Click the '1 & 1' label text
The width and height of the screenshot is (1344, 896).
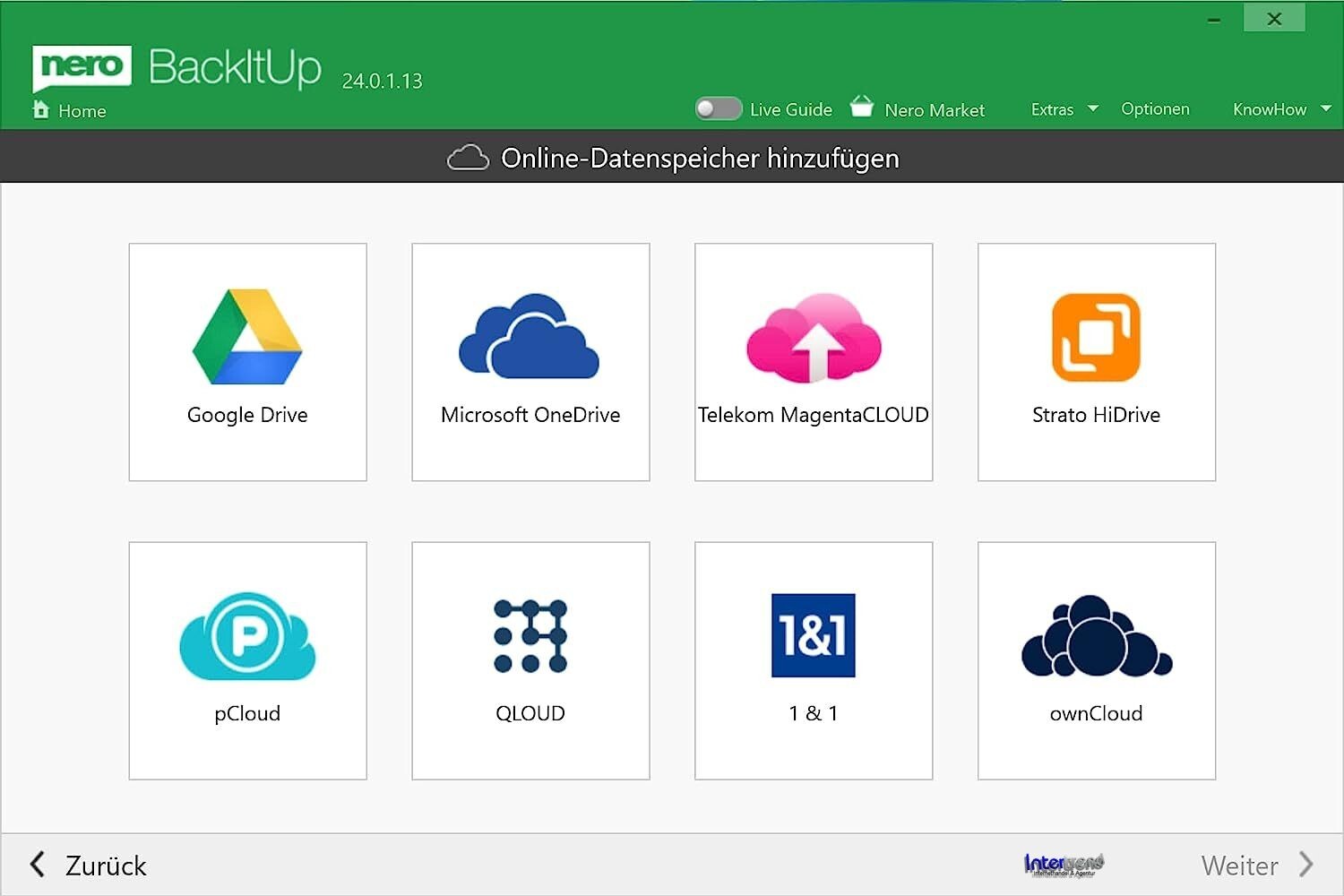click(814, 713)
